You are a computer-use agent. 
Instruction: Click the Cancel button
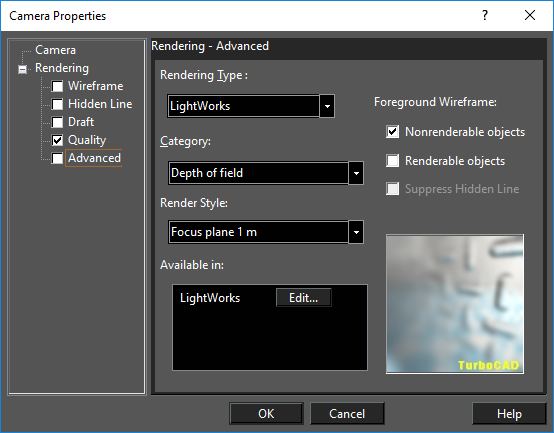[347, 414]
